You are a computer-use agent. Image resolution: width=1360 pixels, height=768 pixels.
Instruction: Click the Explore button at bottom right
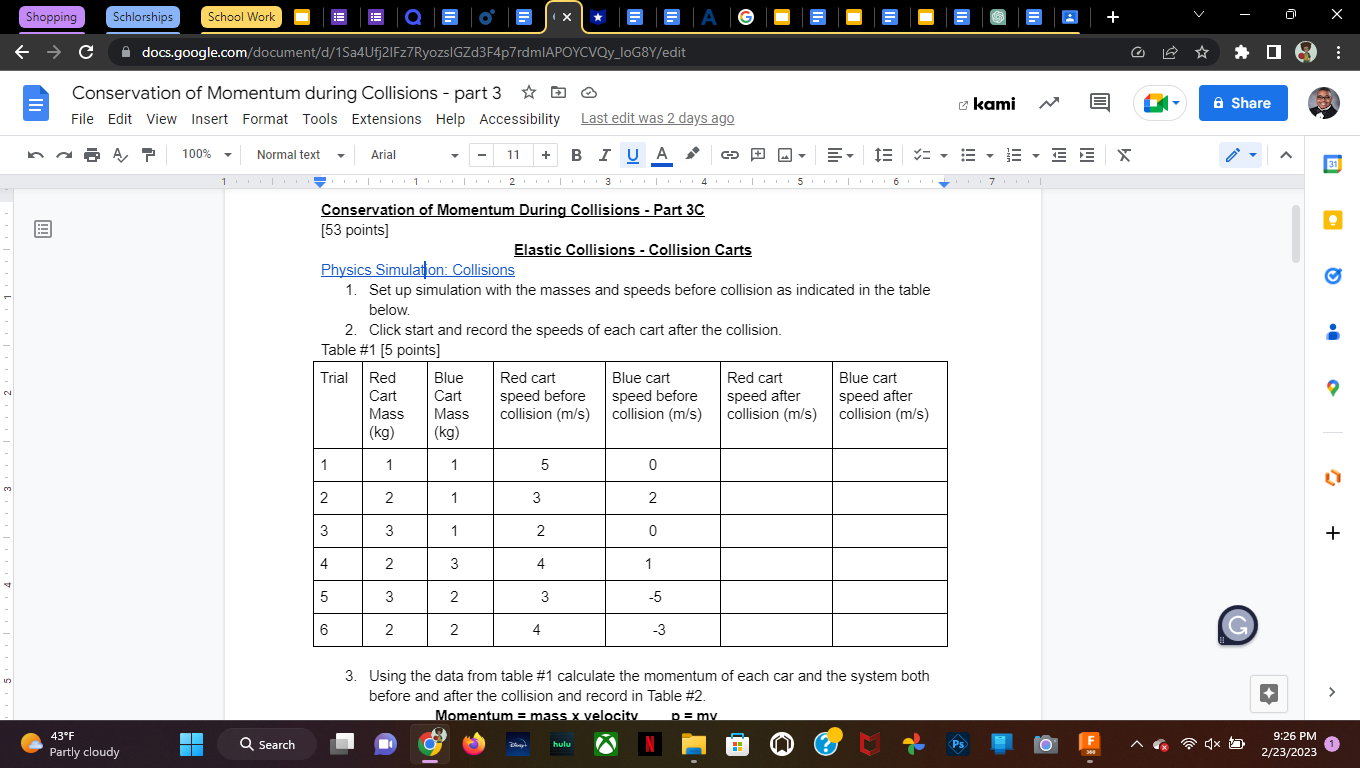[1269, 693]
